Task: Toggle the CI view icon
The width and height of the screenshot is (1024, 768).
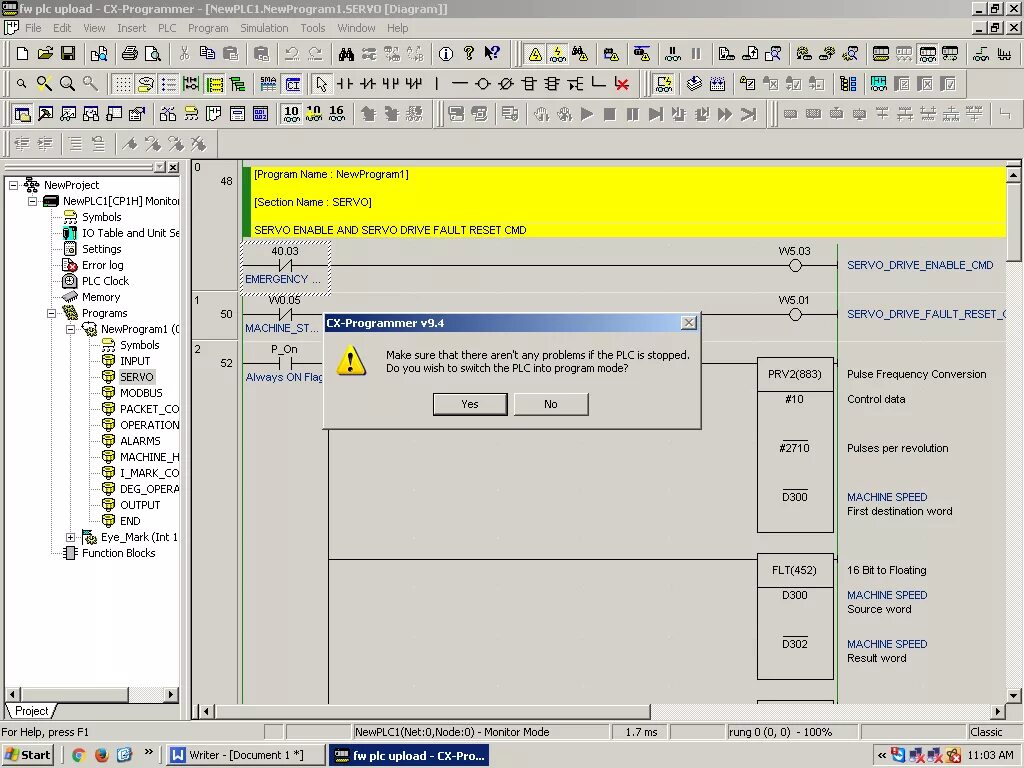Action: (293, 84)
